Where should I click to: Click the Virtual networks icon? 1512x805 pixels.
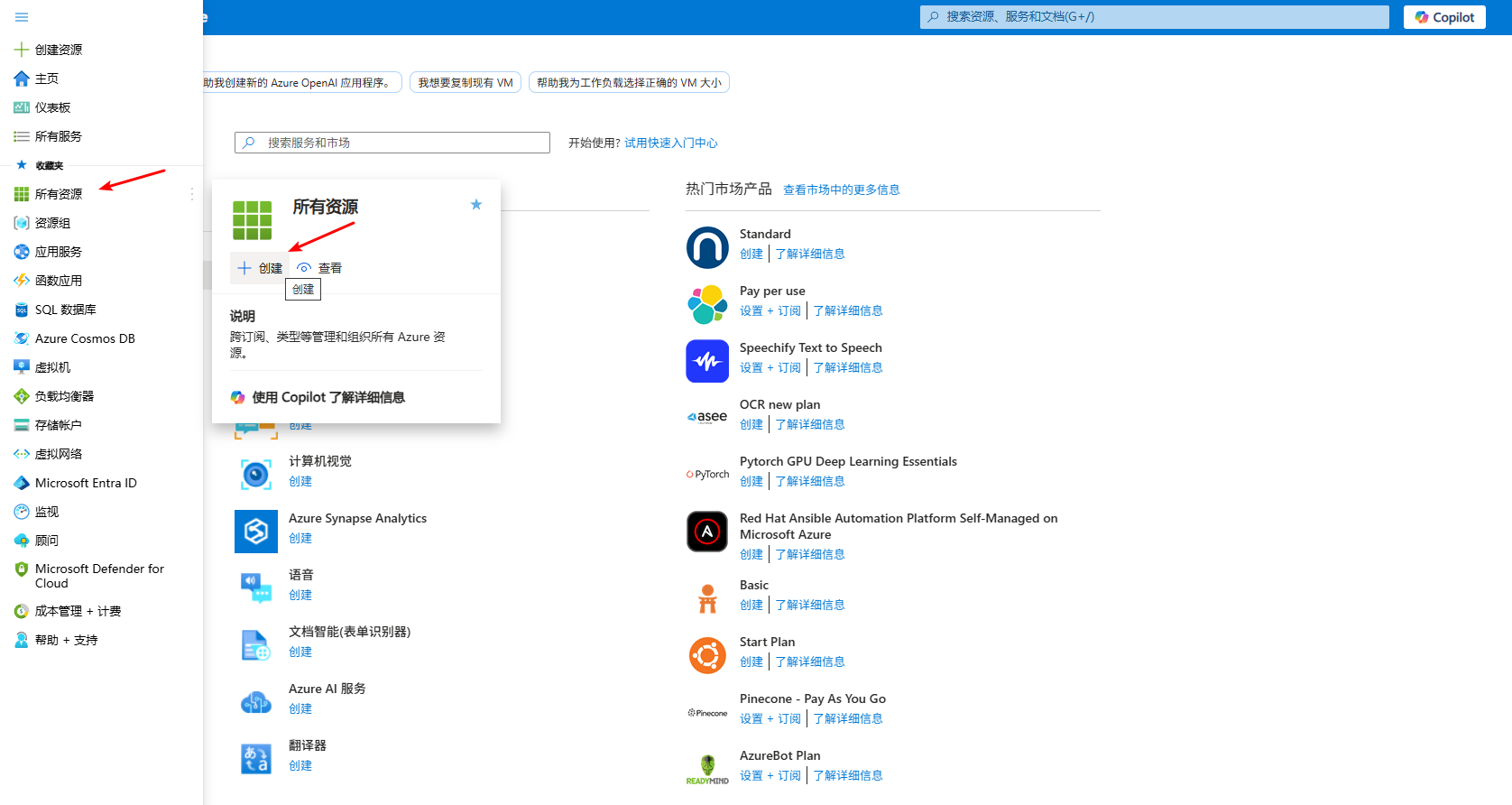click(22, 454)
